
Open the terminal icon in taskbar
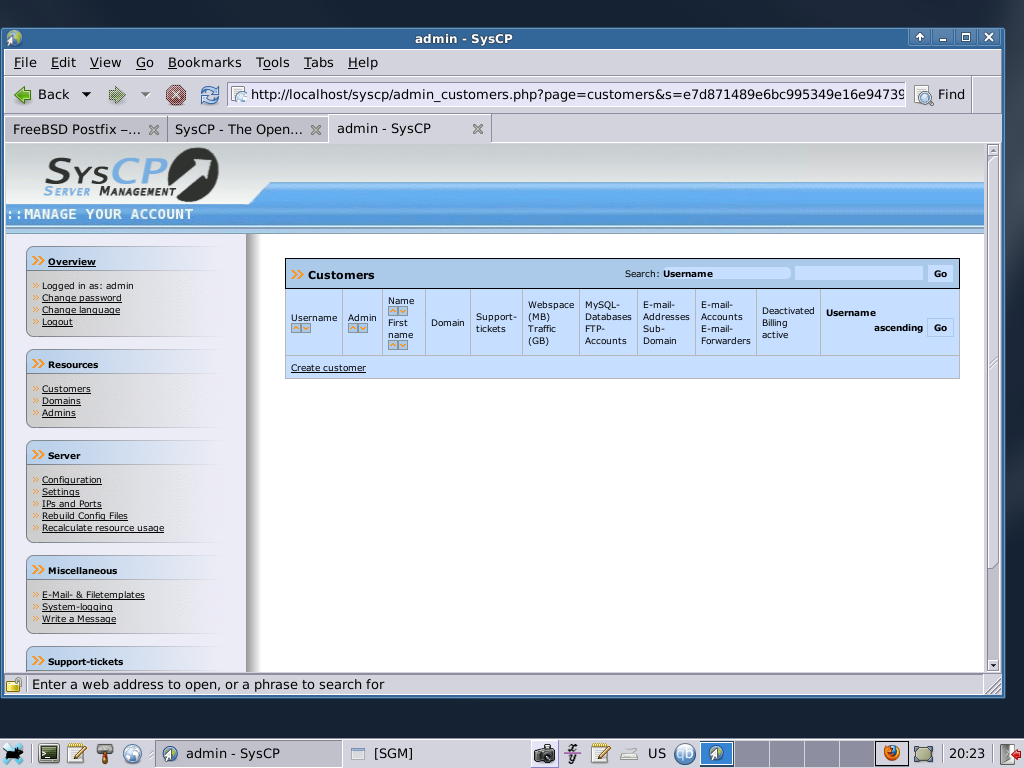click(48, 754)
